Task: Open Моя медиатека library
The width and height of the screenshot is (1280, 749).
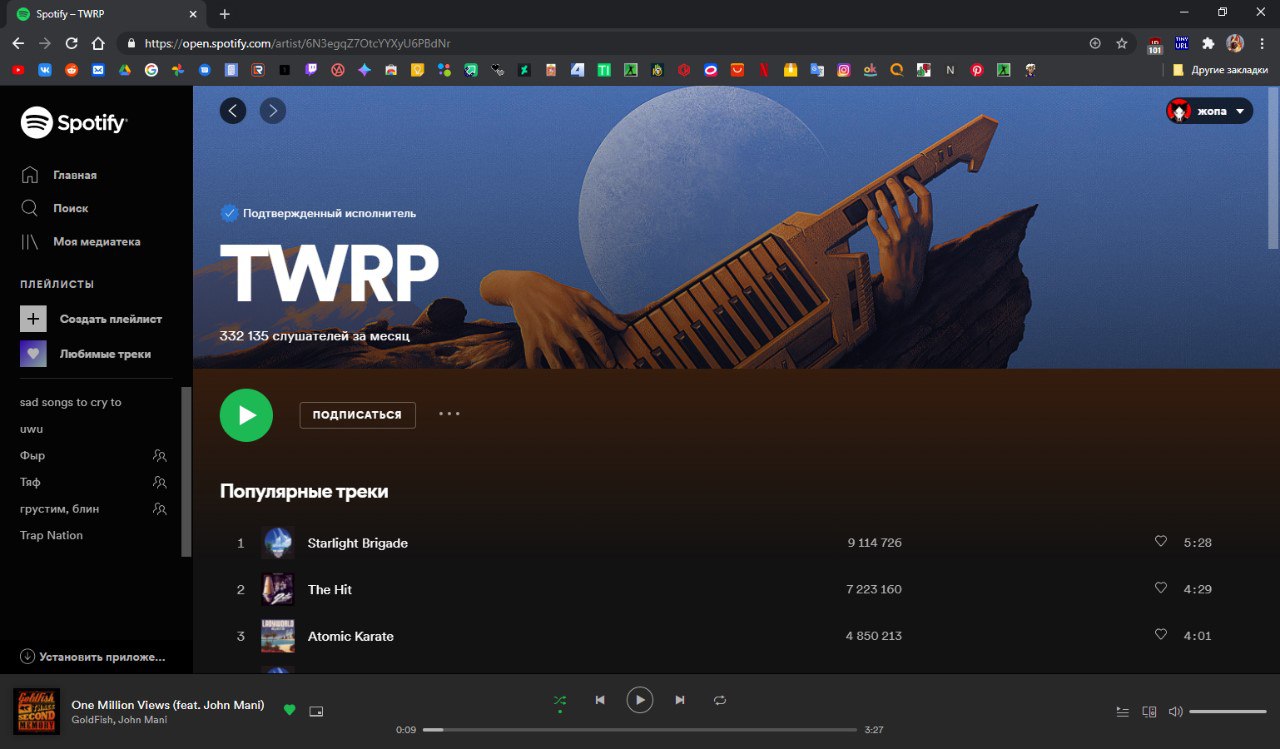Action: 81,241
